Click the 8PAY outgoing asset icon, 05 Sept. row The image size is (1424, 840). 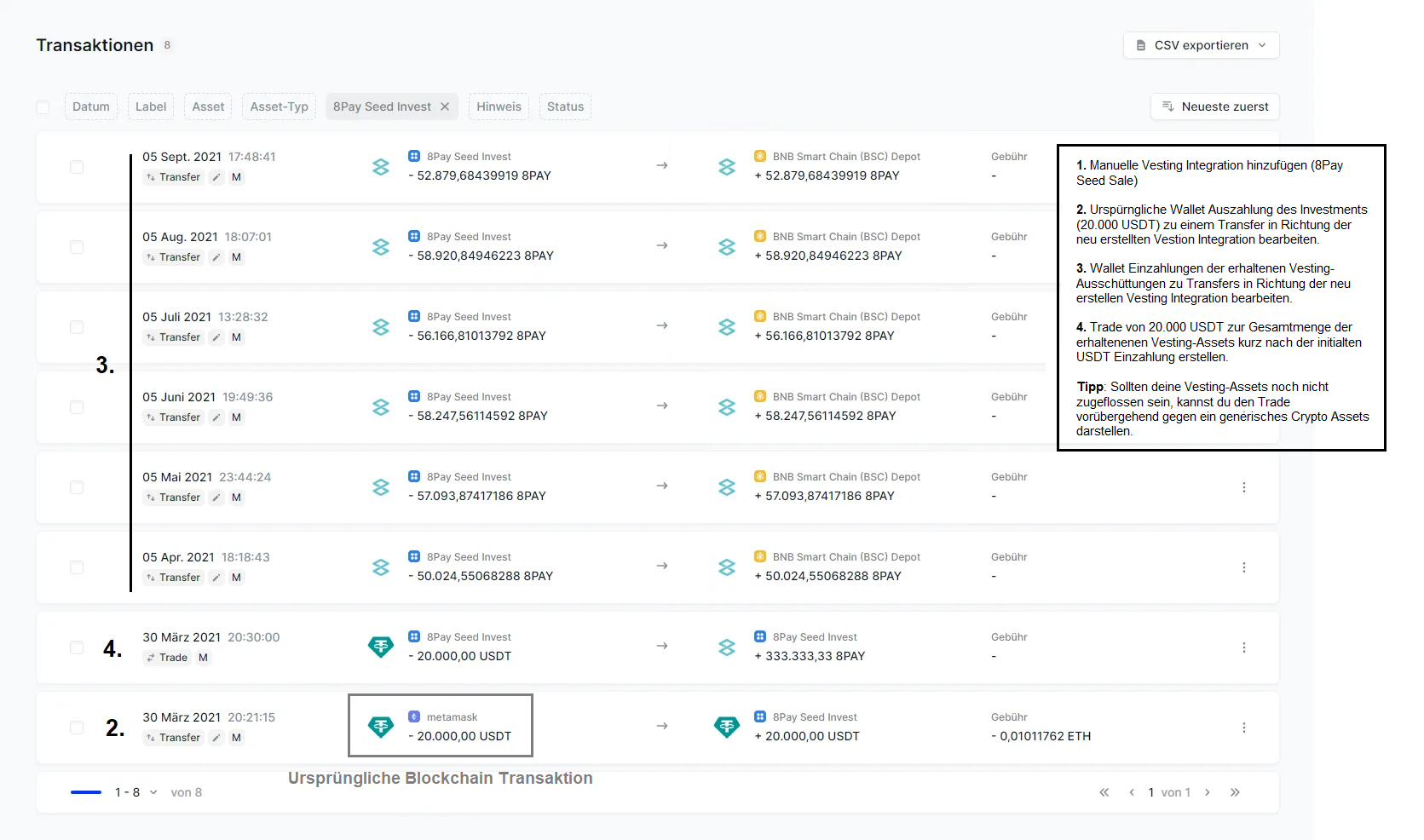click(x=381, y=167)
